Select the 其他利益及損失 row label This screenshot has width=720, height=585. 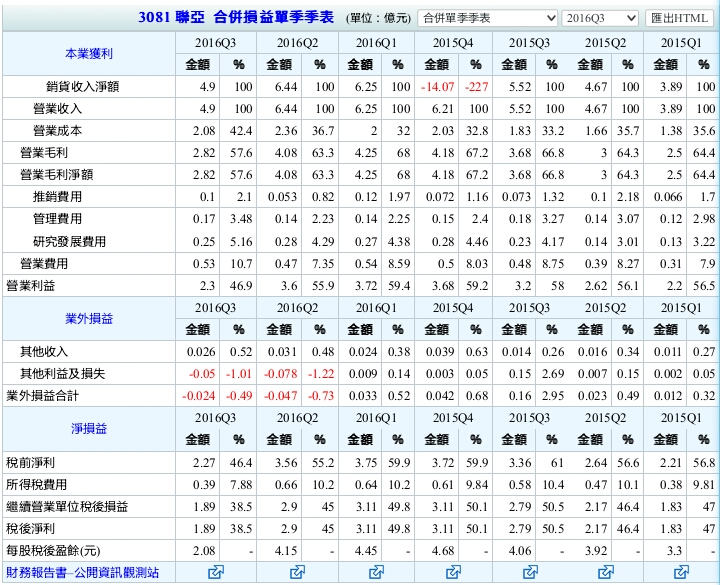[x=62, y=374]
